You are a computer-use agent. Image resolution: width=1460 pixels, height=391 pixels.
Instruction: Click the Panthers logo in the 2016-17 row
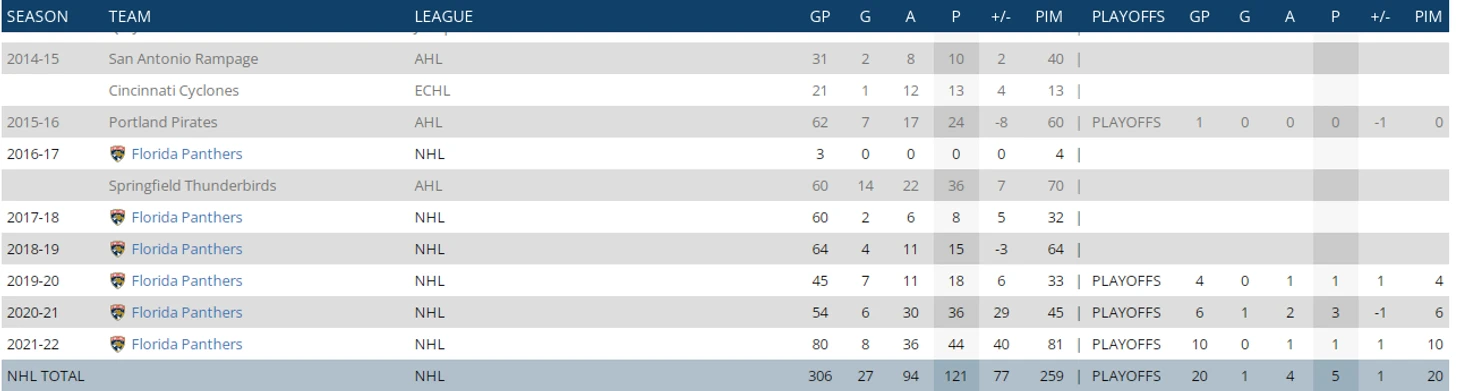[x=117, y=154]
